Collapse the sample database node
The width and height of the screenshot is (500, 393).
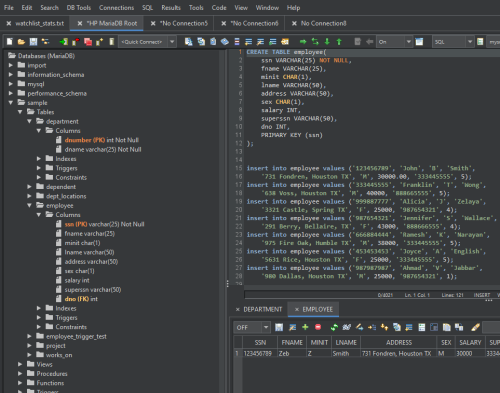tap(11, 103)
